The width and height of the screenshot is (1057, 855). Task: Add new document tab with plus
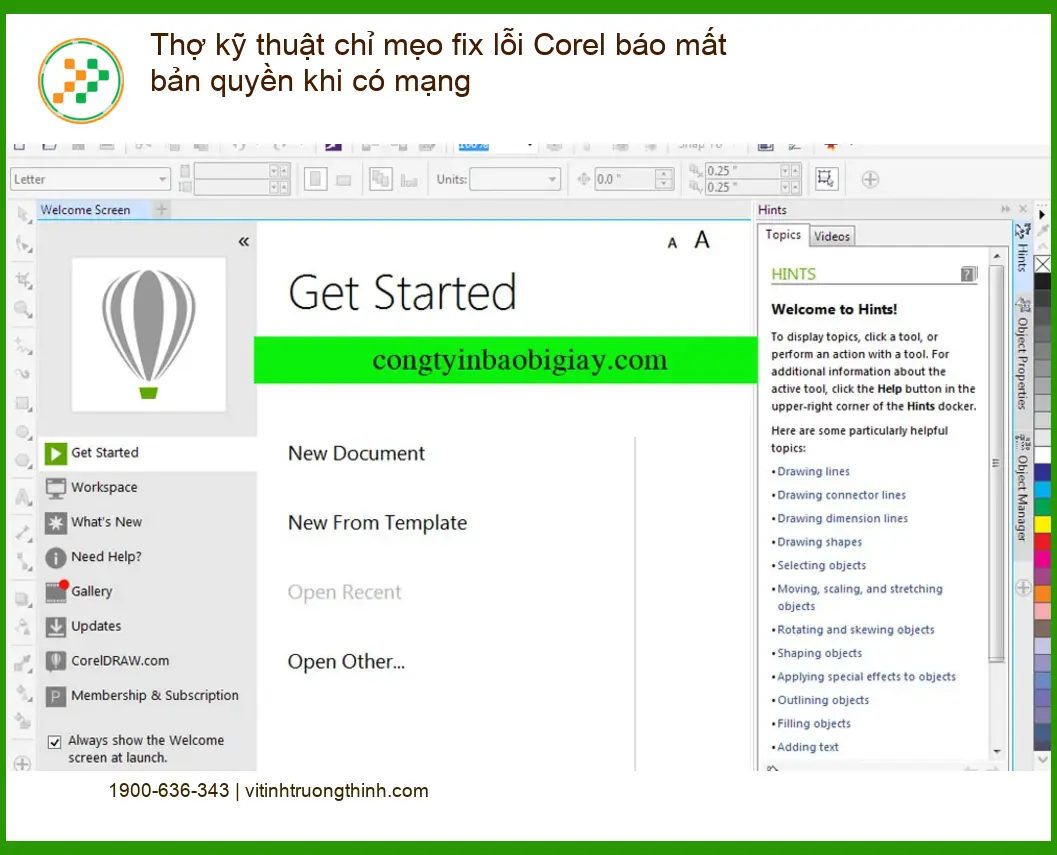click(162, 210)
